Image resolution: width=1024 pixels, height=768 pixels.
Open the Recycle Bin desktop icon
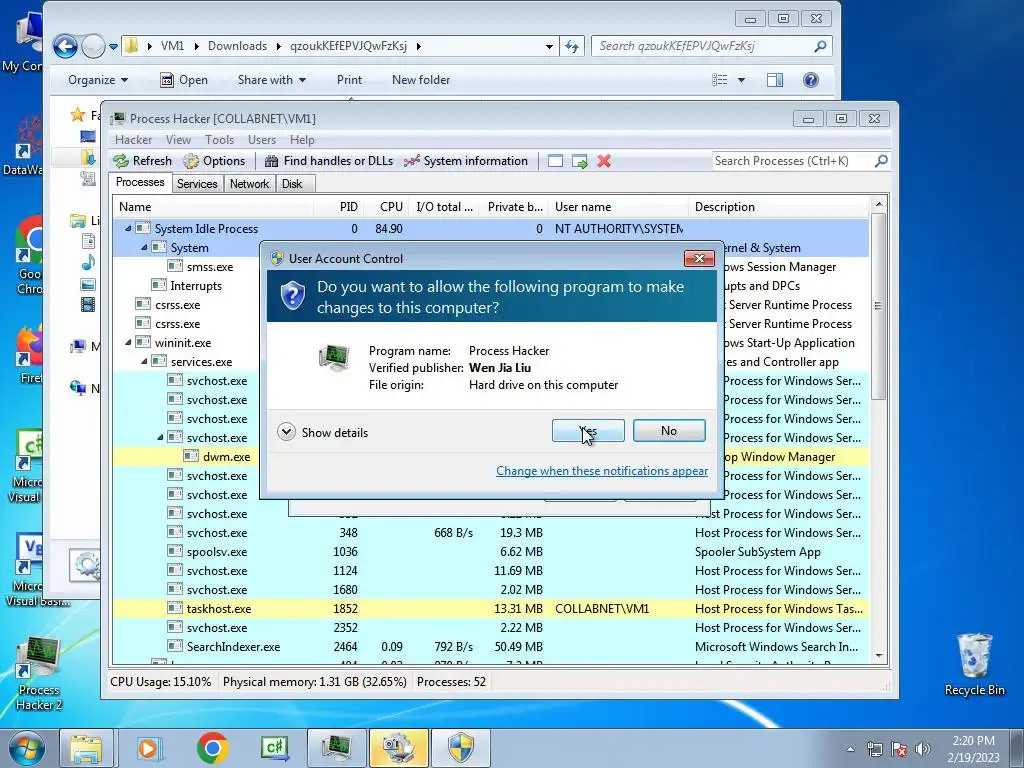point(974,665)
